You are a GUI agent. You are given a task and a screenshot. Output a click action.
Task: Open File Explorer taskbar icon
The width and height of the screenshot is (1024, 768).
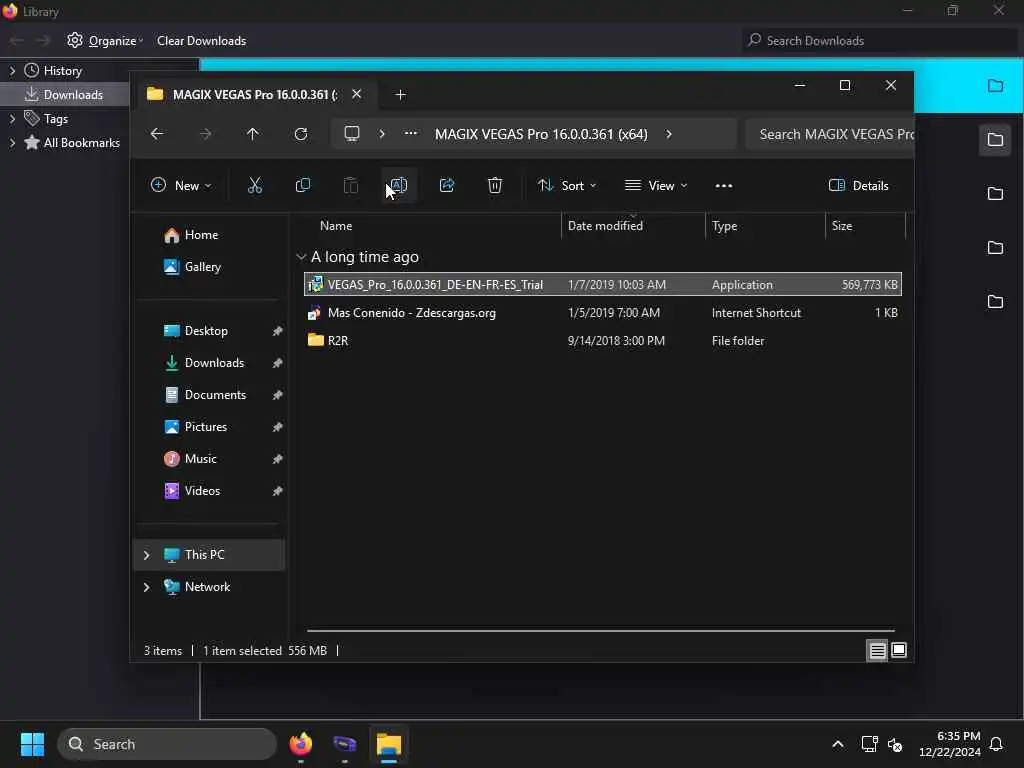coord(389,744)
